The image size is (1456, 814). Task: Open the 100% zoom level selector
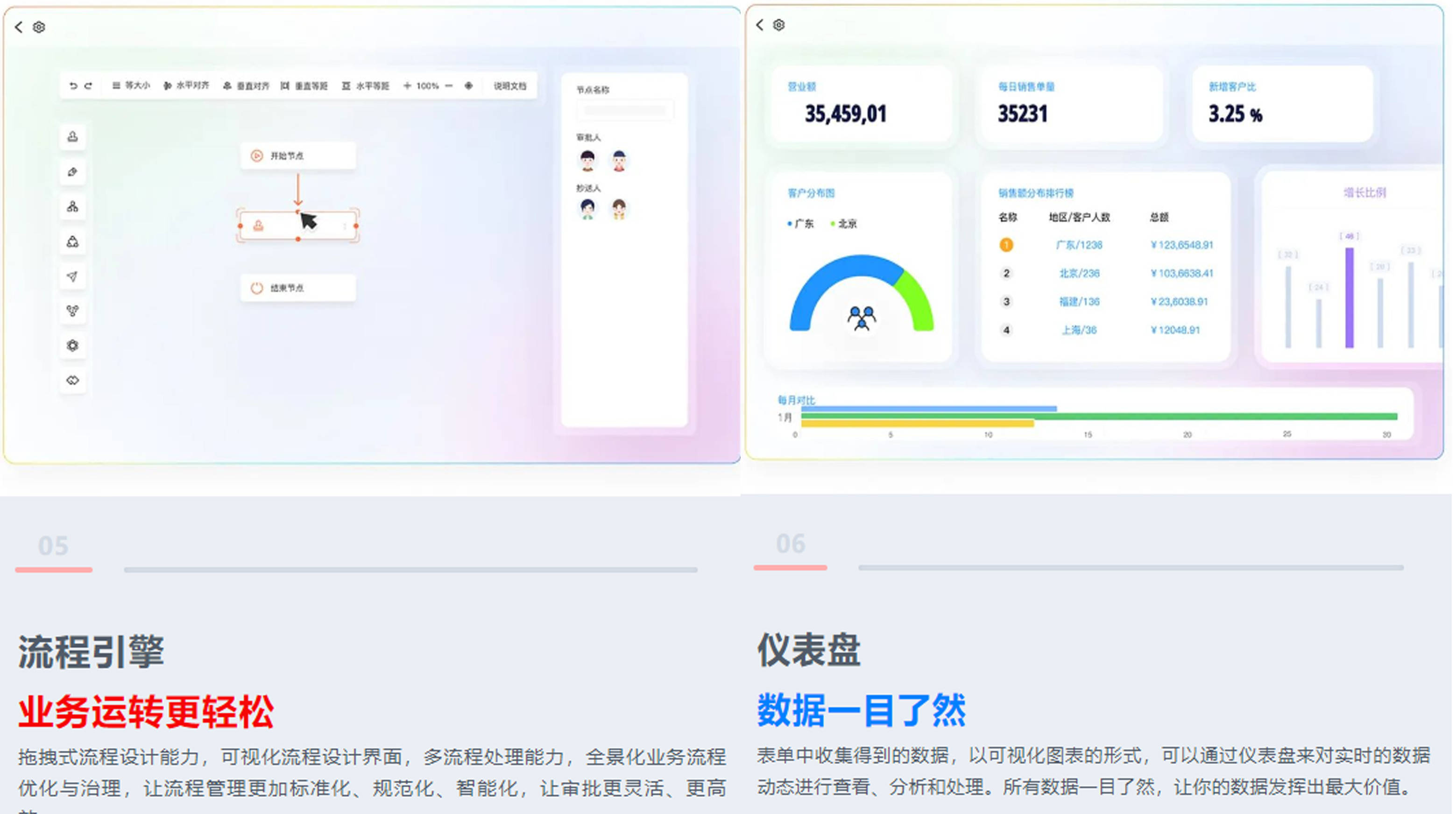[x=427, y=85]
